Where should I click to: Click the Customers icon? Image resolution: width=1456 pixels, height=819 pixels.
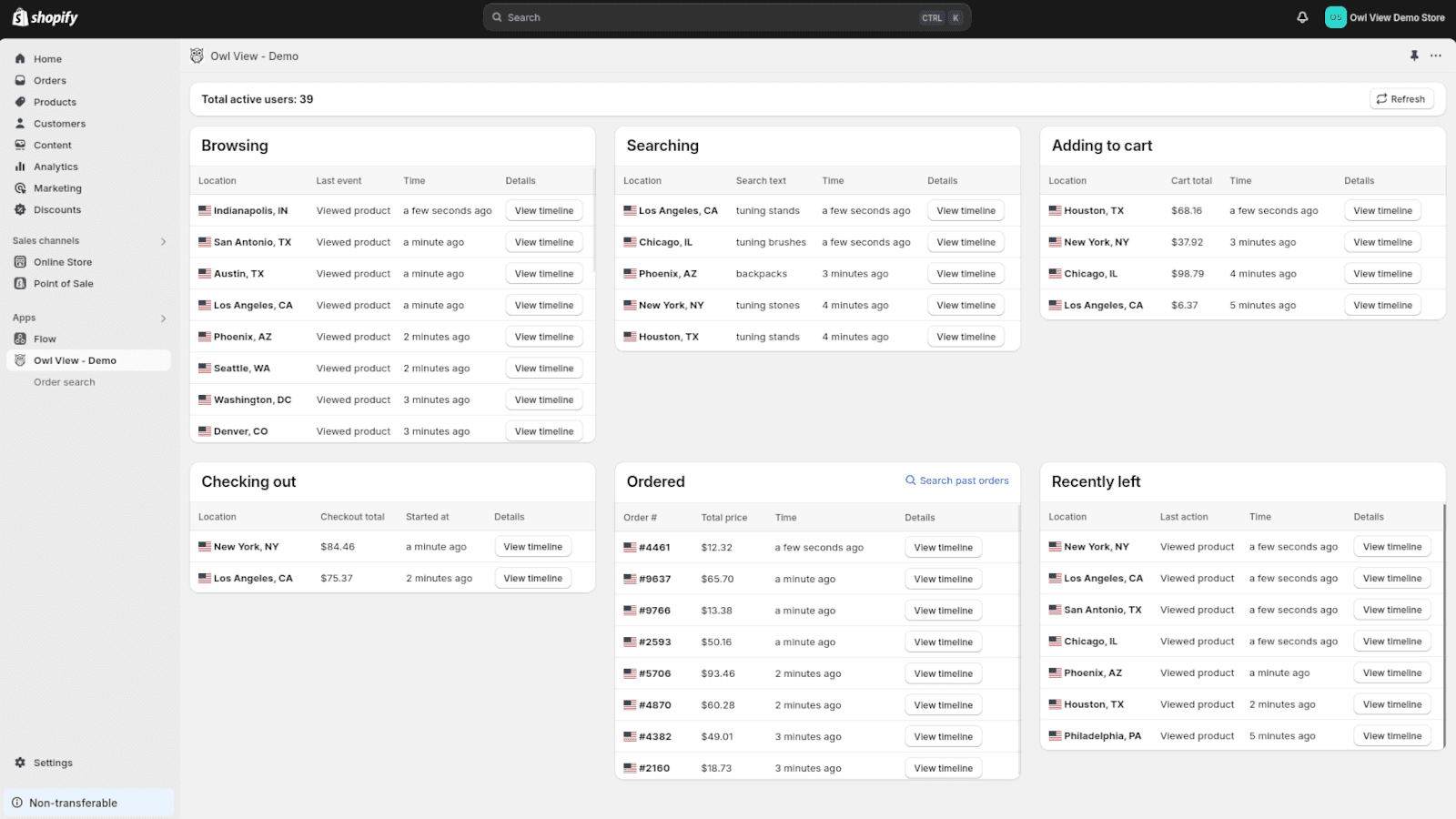pyautogui.click(x=20, y=123)
